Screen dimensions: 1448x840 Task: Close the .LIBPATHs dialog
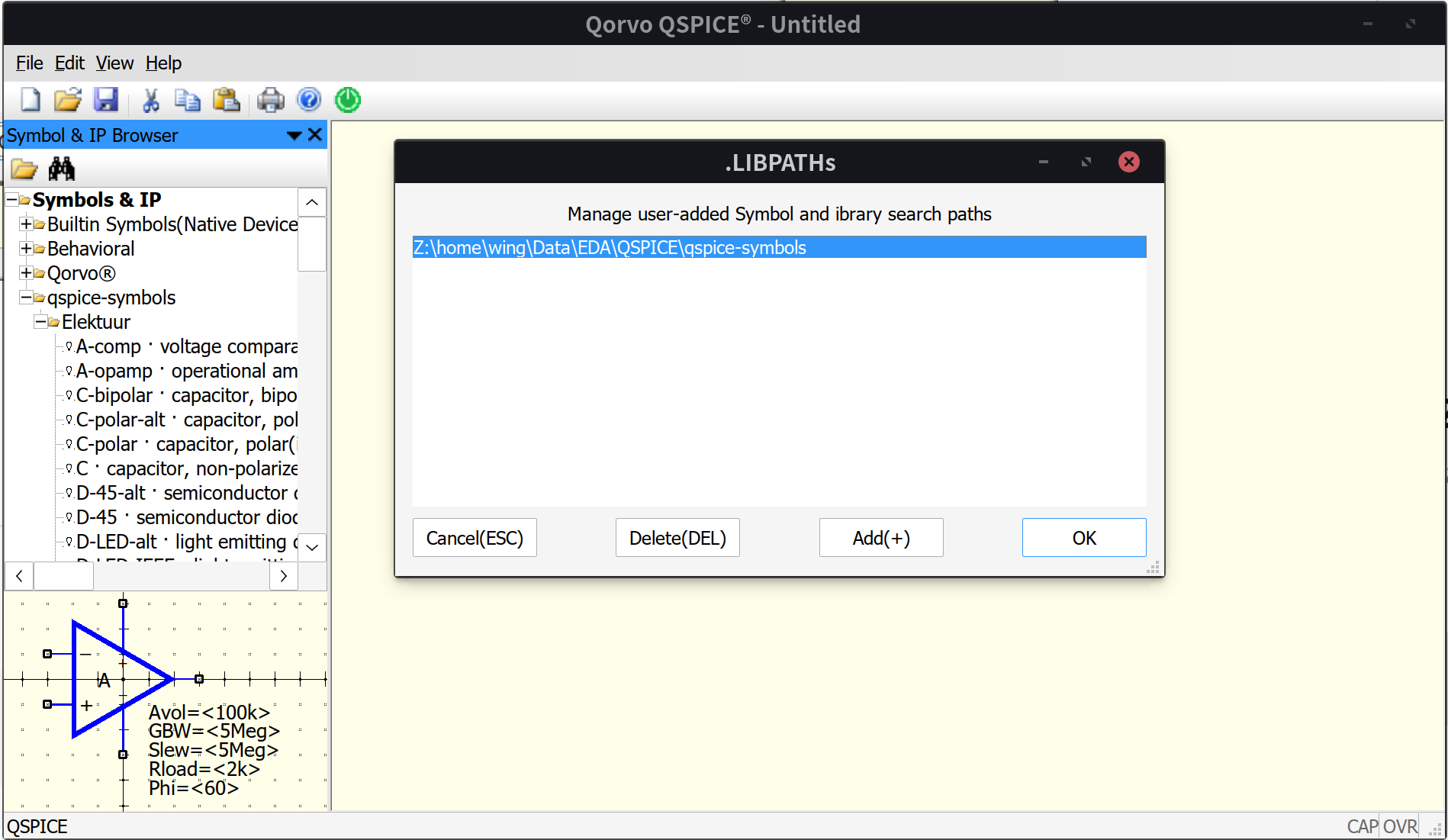(x=1129, y=162)
